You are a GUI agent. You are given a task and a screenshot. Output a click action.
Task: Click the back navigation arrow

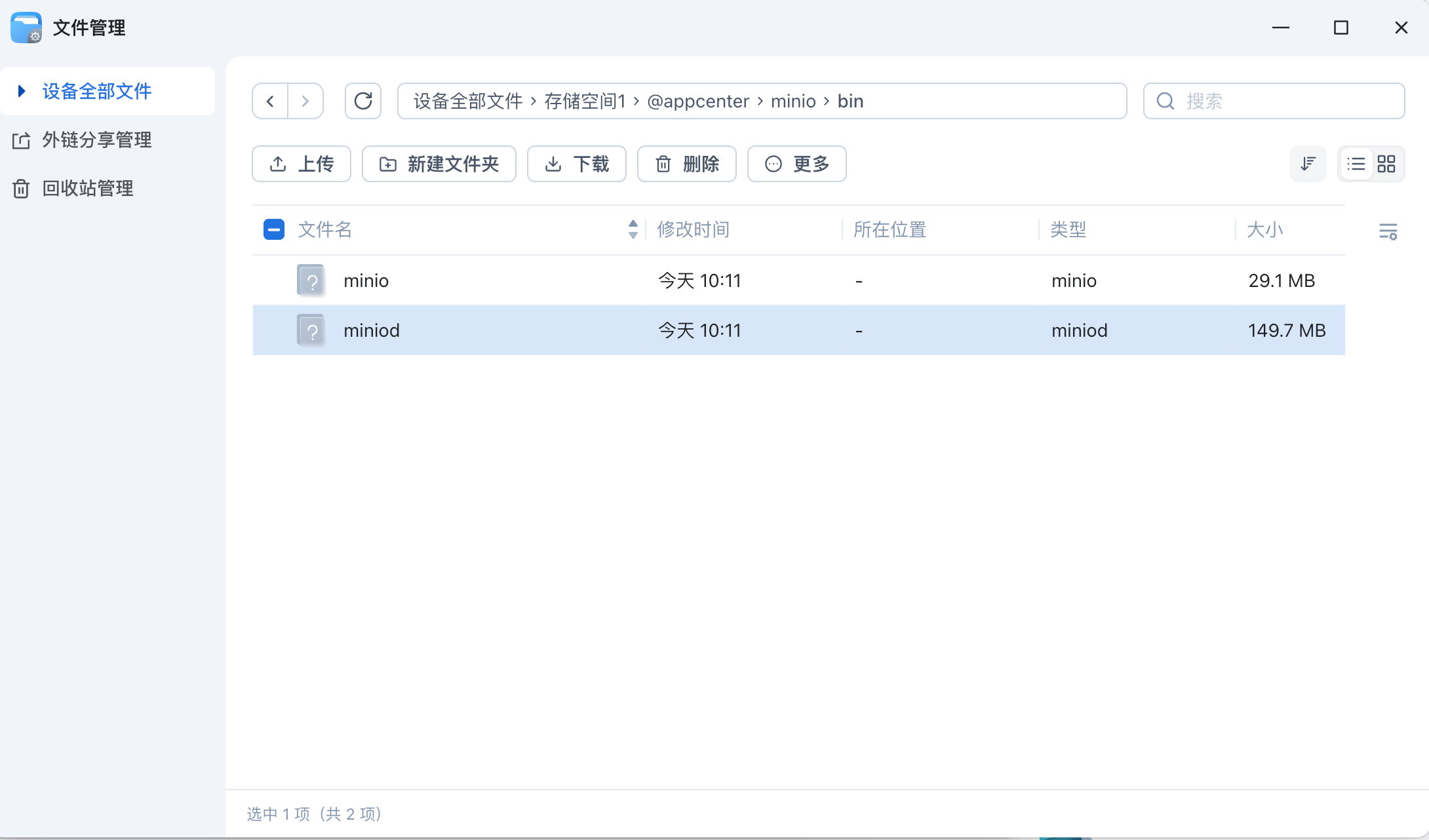pos(270,101)
